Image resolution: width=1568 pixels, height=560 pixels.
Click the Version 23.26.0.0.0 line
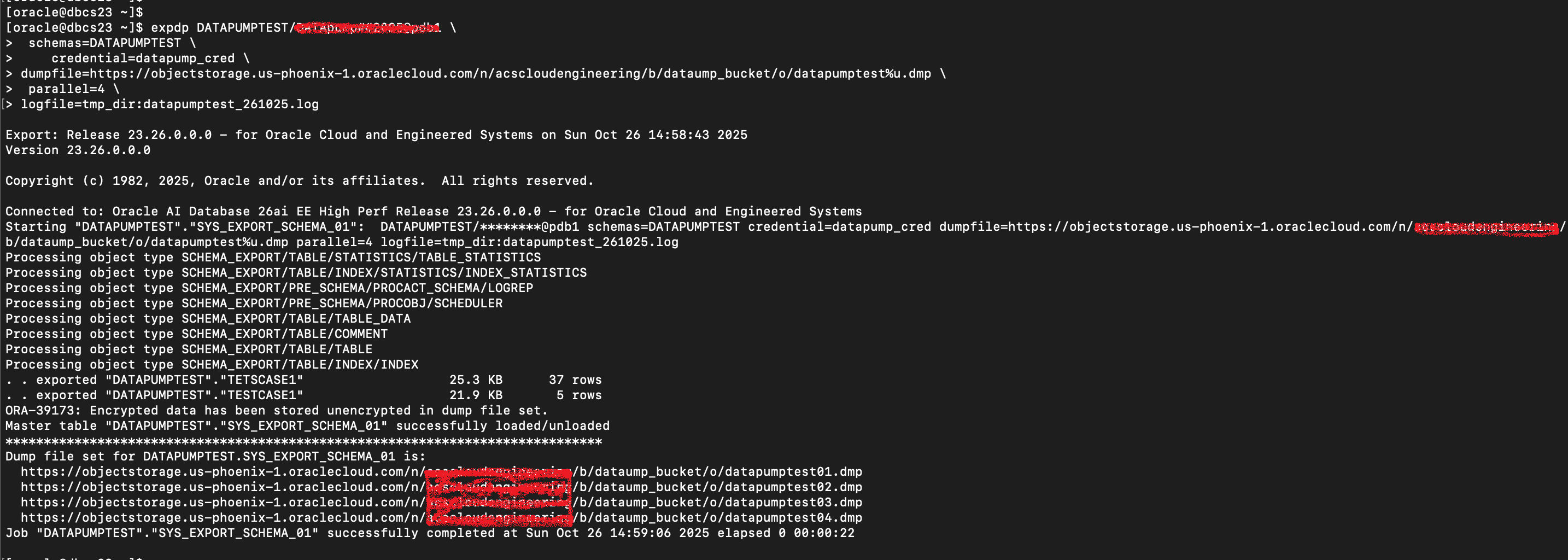[78, 150]
